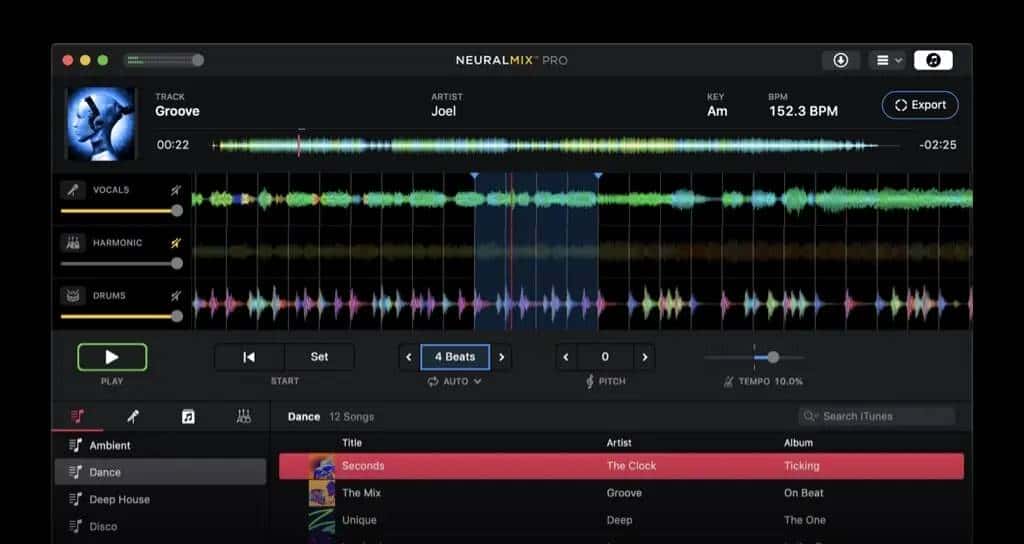Click the Harmonic instrument icon
Image resolution: width=1024 pixels, height=544 pixels.
[73, 243]
